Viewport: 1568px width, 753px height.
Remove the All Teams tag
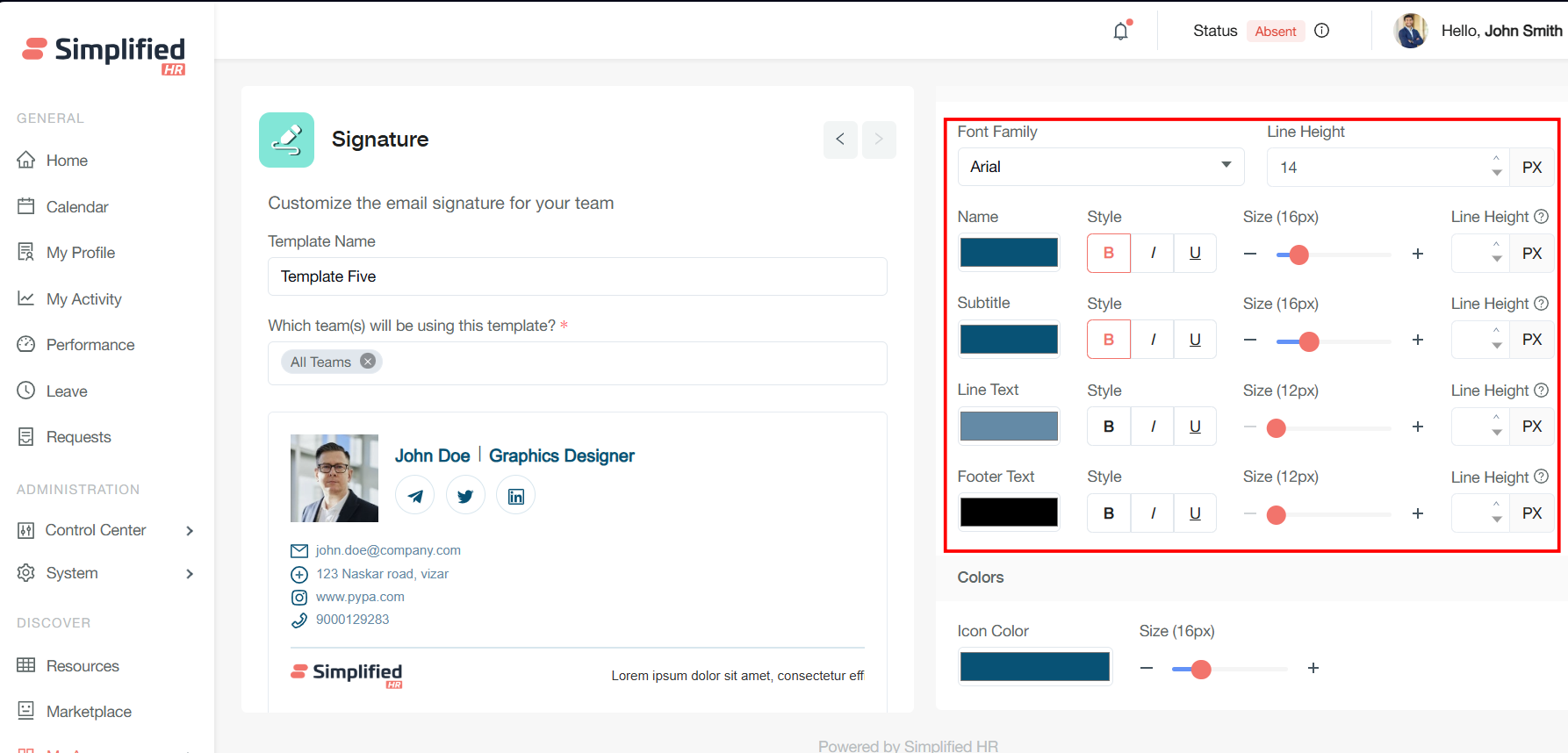pos(368,362)
